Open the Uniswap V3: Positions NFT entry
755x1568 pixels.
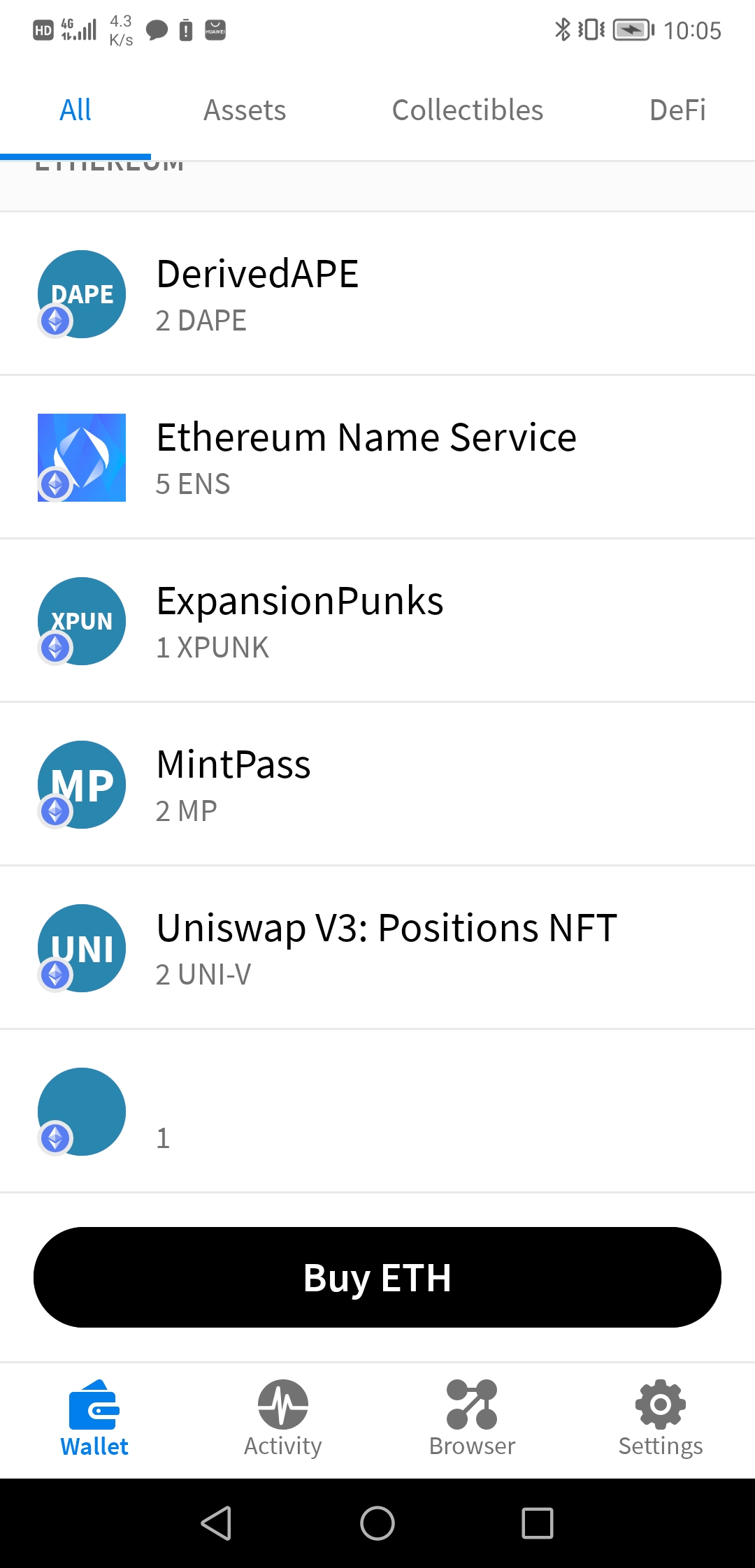[x=377, y=948]
